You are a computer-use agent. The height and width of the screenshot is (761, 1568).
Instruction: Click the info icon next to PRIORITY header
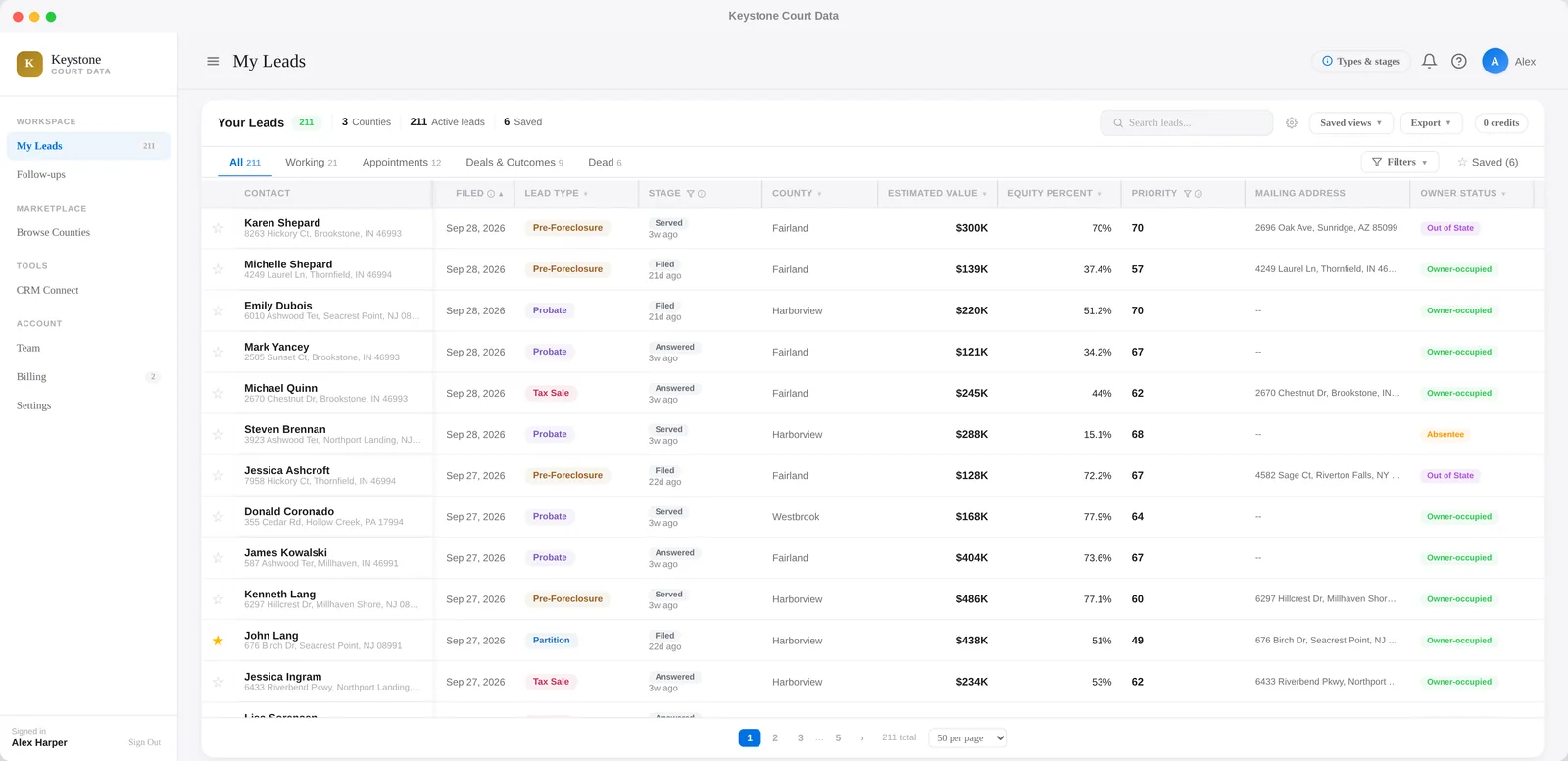point(1199,194)
